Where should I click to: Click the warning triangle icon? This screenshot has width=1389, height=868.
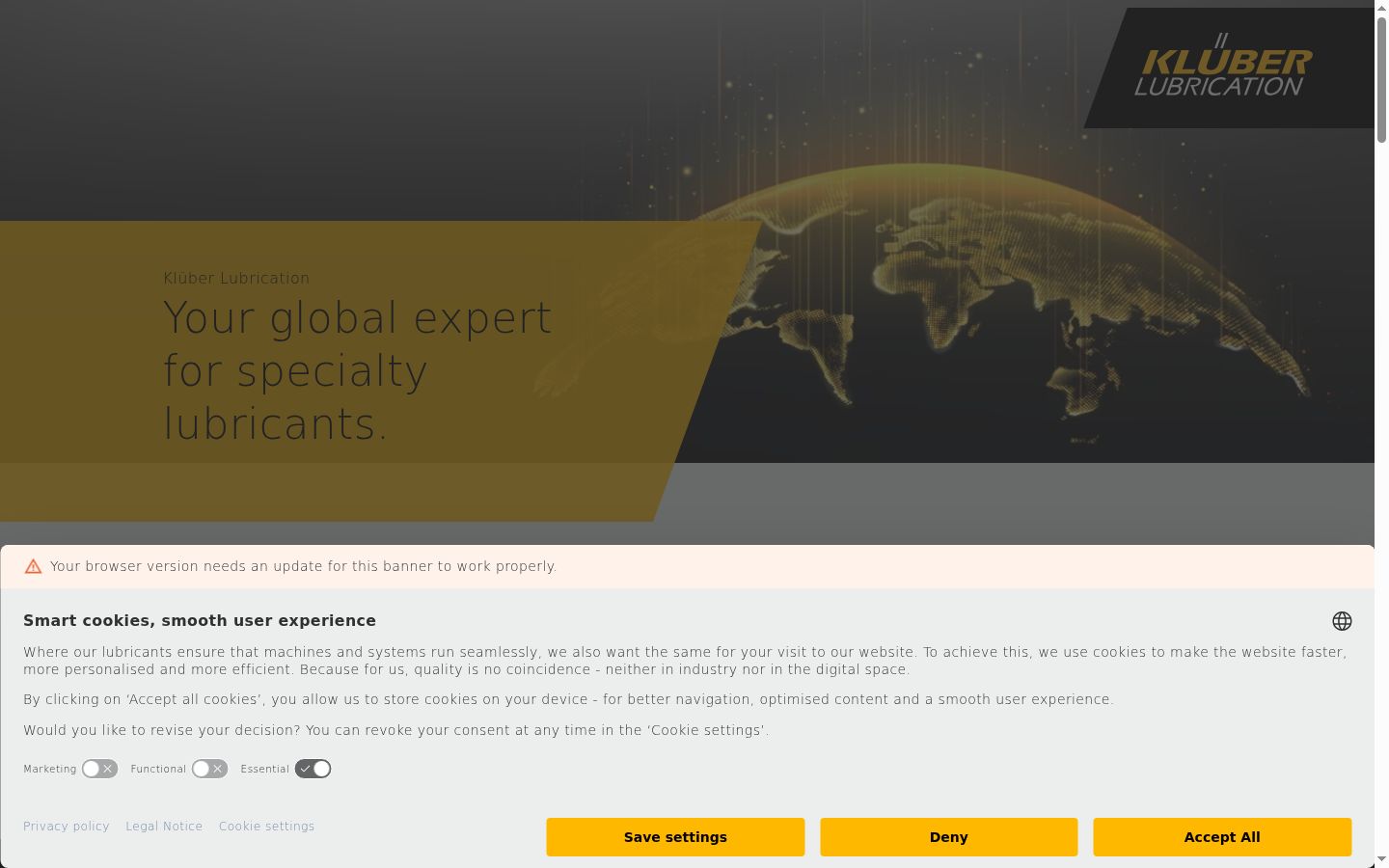(33, 566)
